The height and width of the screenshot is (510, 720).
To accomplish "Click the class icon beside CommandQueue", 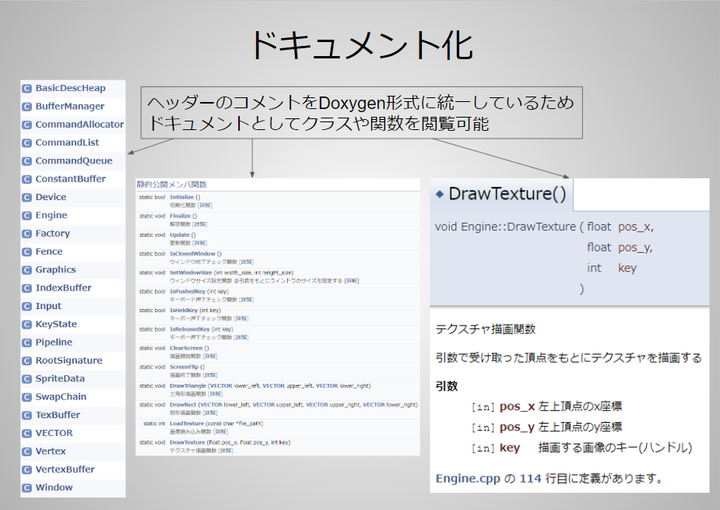I will pos(27,161).
